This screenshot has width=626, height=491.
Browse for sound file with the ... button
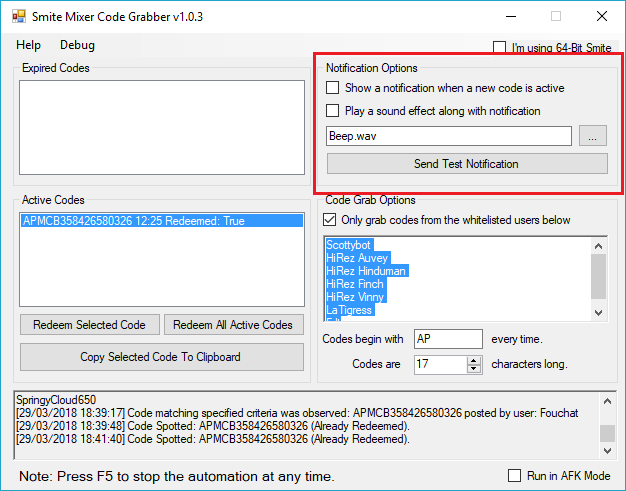tap(593, 136)
